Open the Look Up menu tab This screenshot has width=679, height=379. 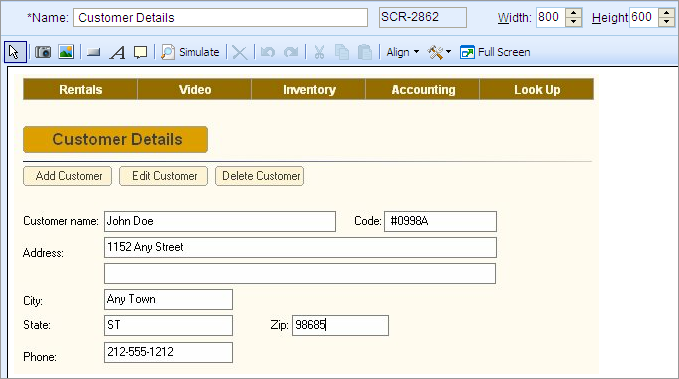(537, 89)
